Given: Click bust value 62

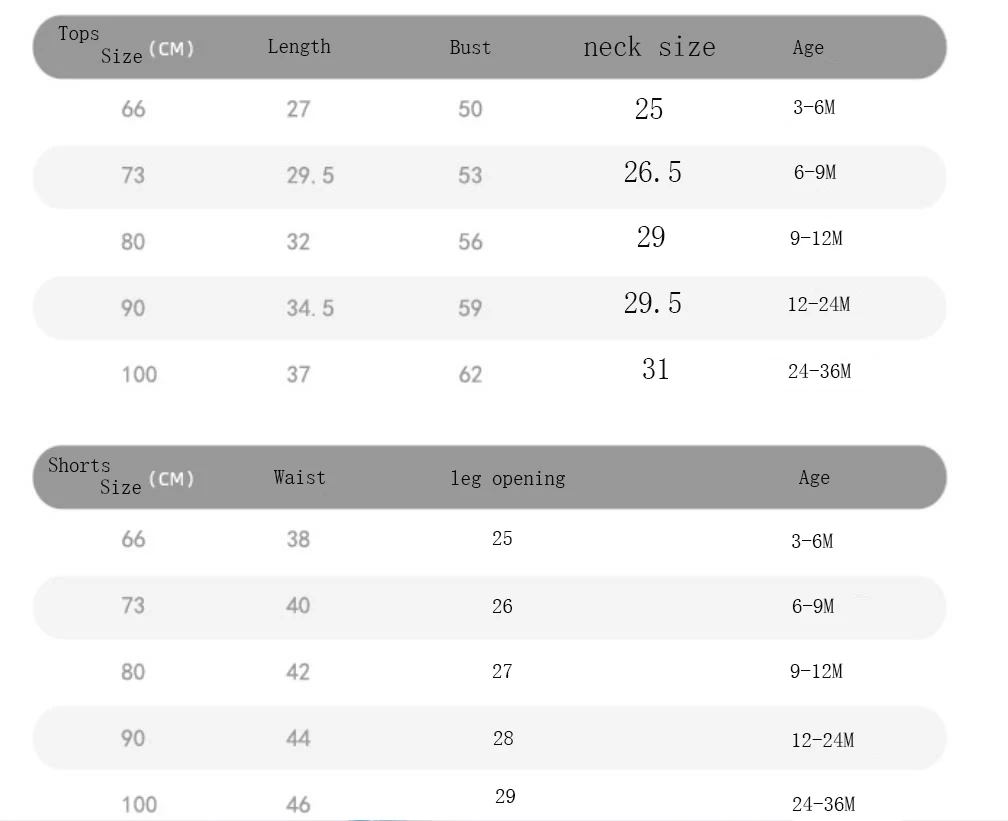Looking at the screenshot, I should [x=470, y=374].
